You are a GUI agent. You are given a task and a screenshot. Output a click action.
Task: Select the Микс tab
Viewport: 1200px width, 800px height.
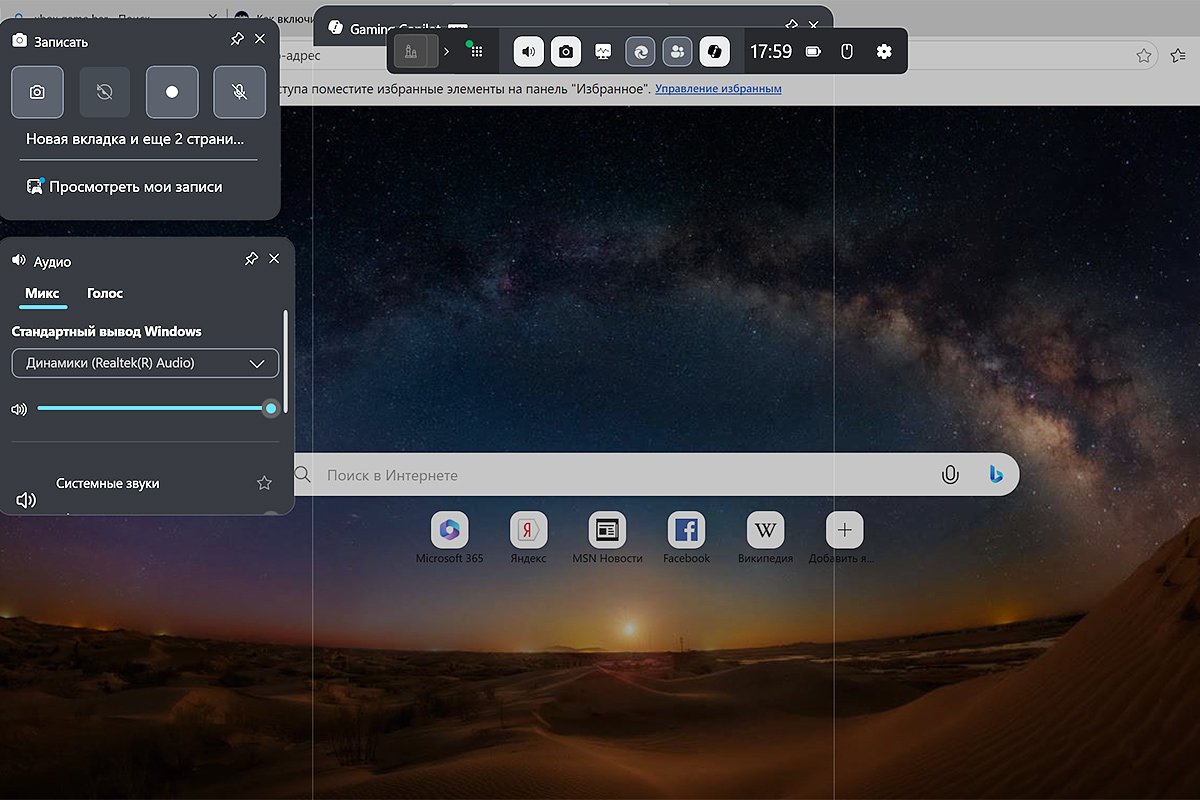(x=42, y=293)
